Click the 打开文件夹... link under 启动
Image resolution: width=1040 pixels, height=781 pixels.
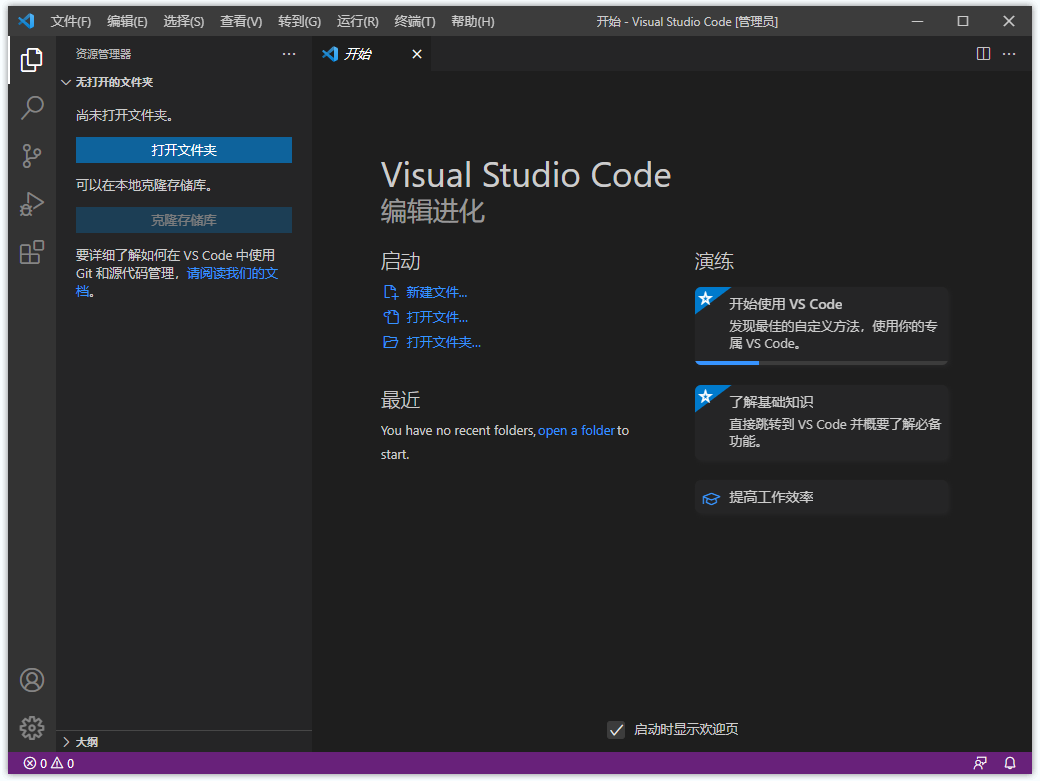443,342
